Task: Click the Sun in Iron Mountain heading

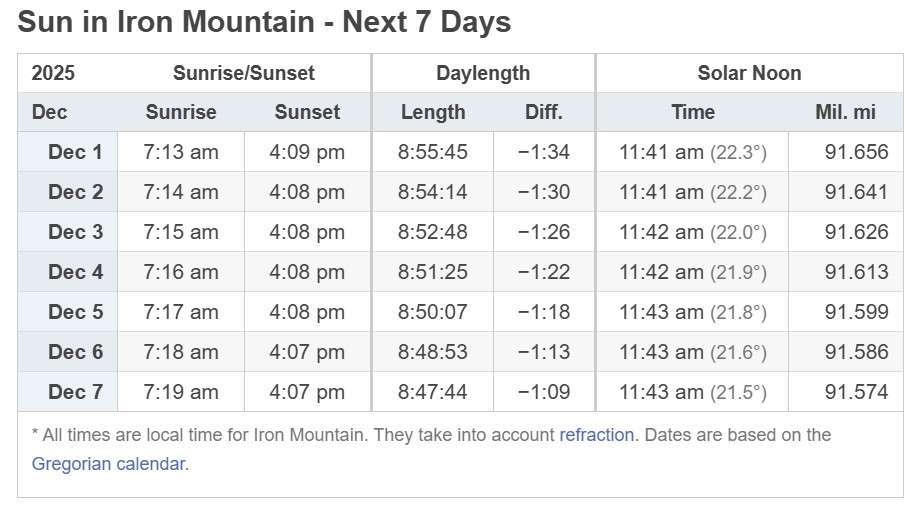Action: click(264, 22)
